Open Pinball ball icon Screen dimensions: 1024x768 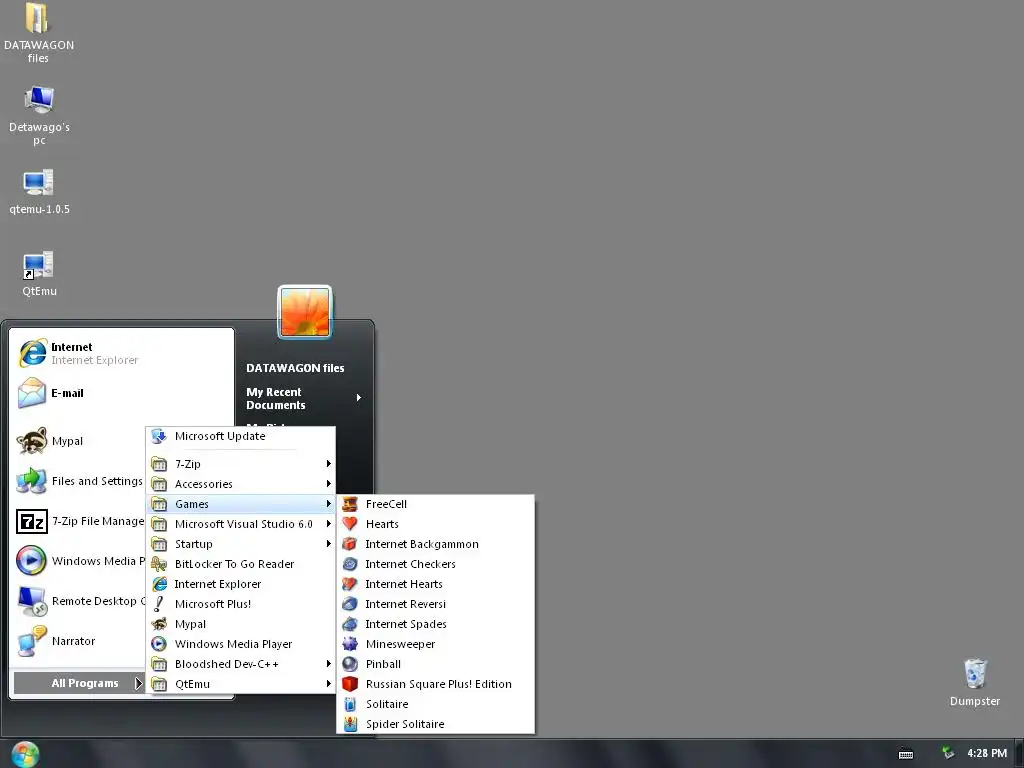tap(350, 664)
